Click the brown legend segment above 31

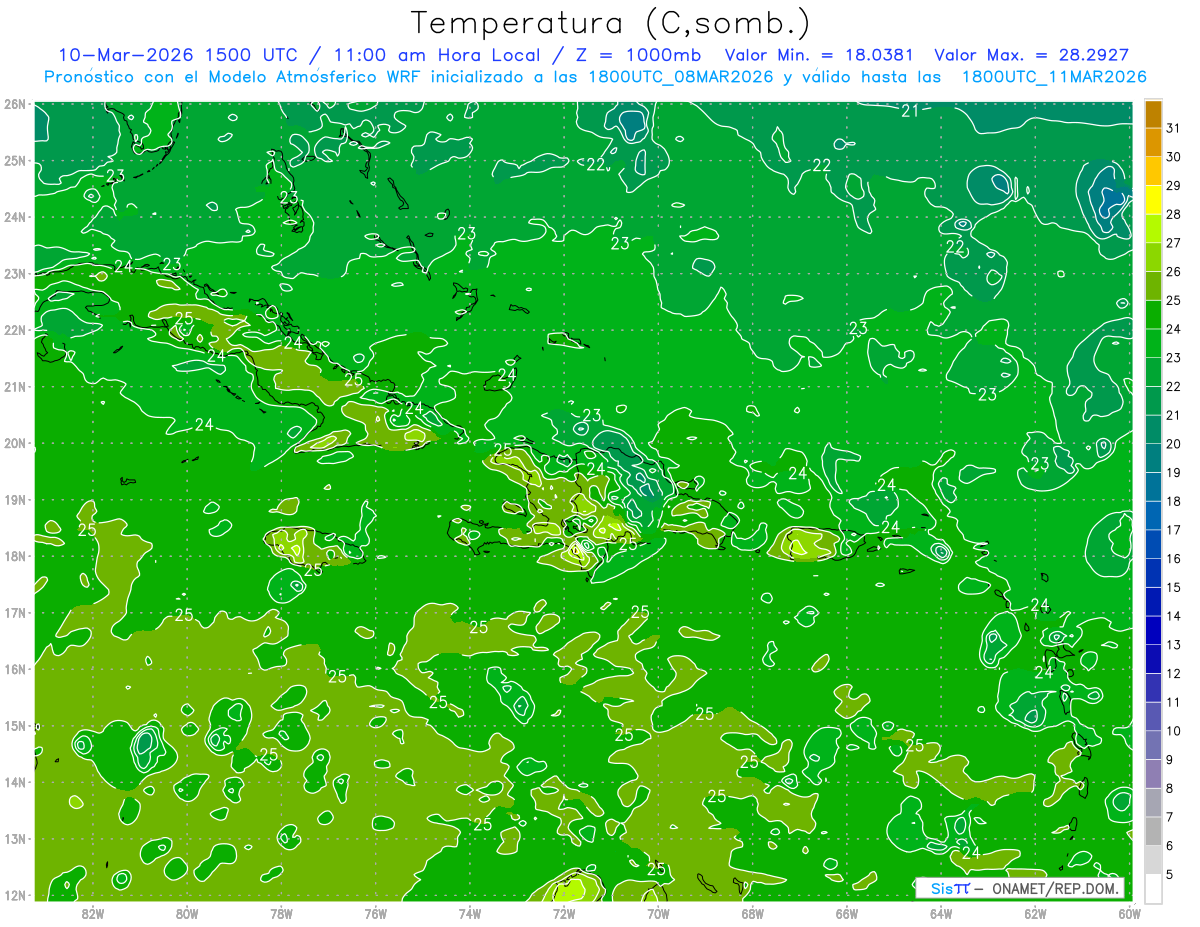[1153, 115]
